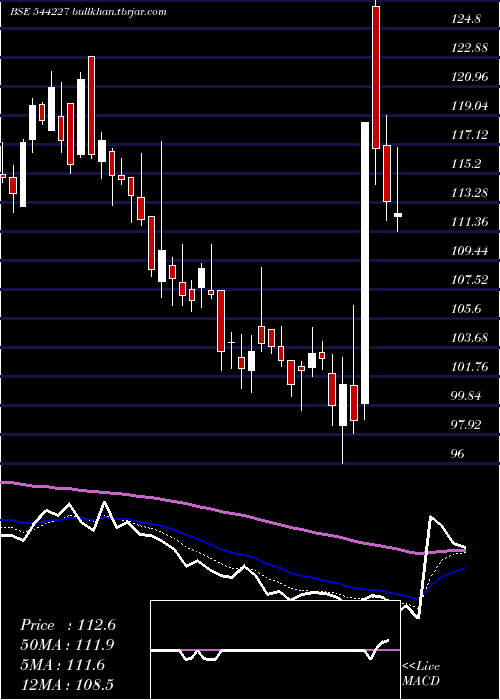Click the 50MA : 111.9 readout

tap(67, 645)
